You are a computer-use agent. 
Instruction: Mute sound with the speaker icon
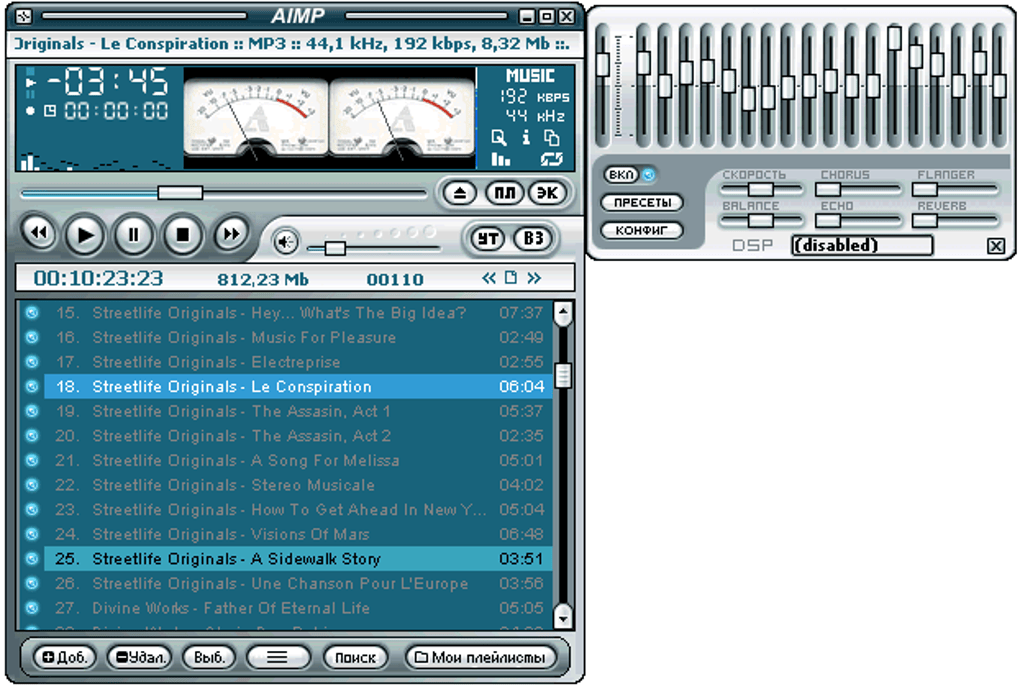[x=285, y=242]
